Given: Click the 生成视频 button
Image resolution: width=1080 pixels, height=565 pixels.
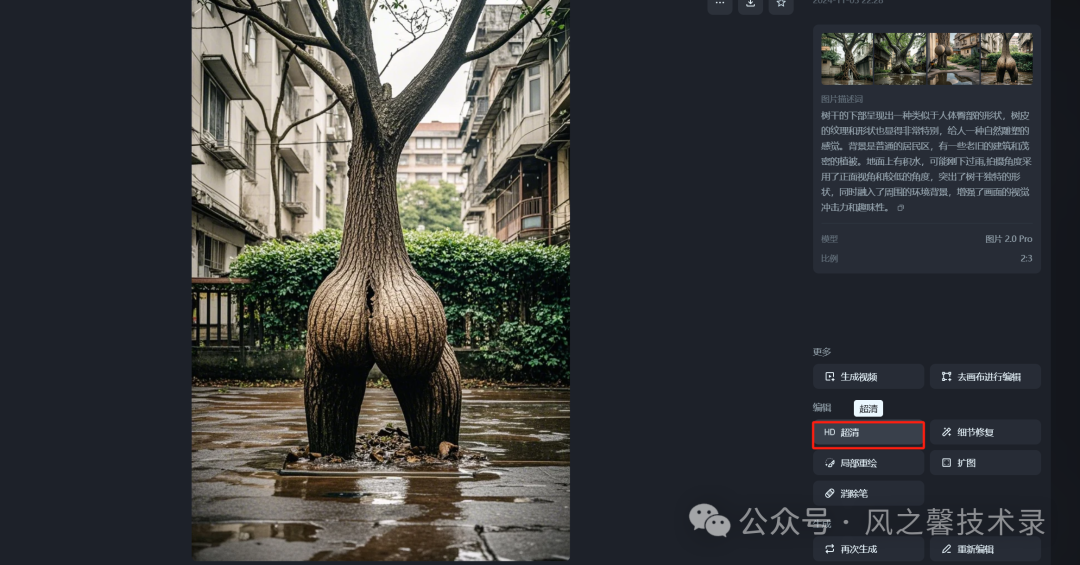Looking at the screenshot, I should (869, 377).
